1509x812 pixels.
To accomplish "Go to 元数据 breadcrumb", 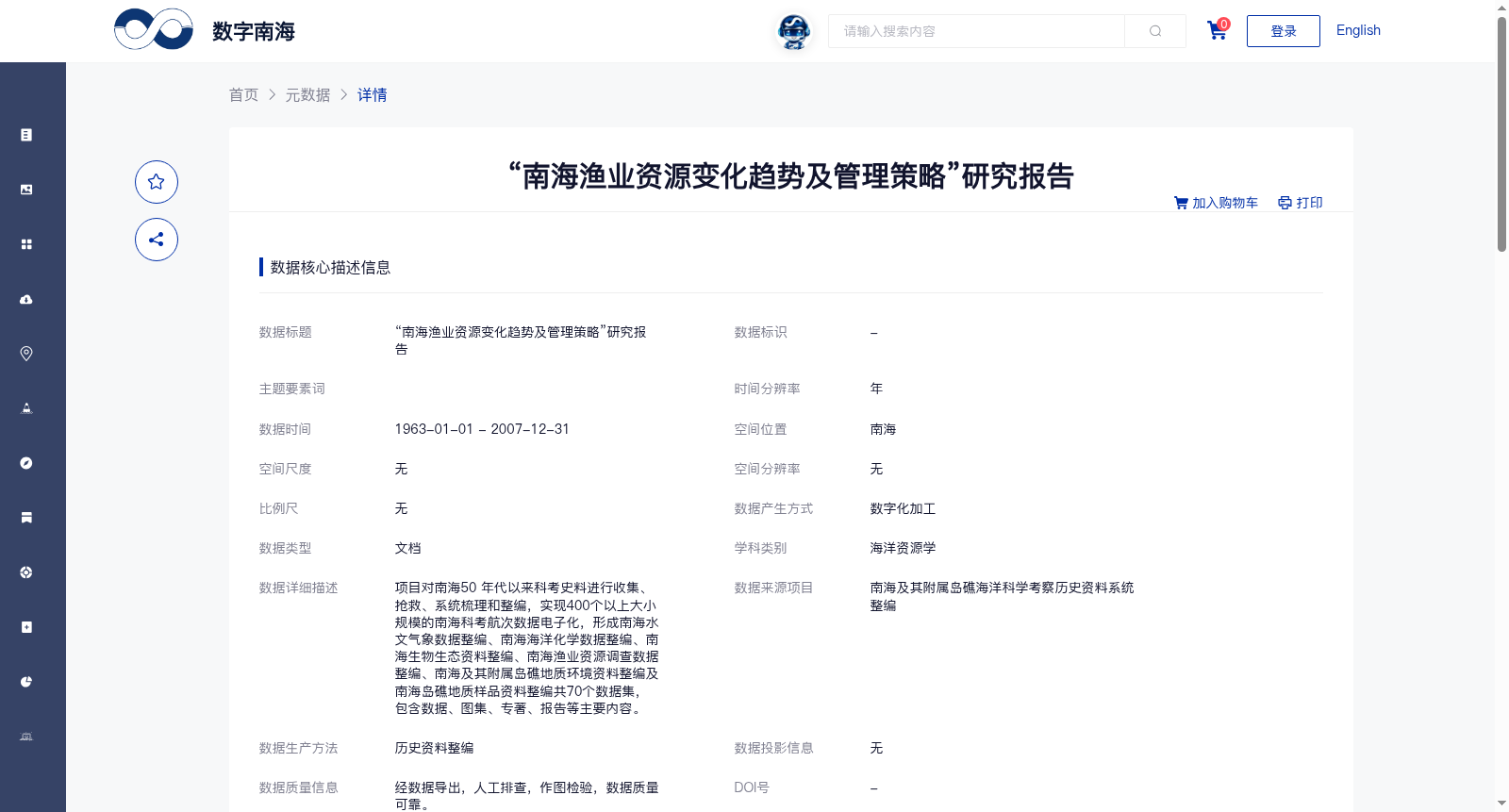I will pos(308,95).
